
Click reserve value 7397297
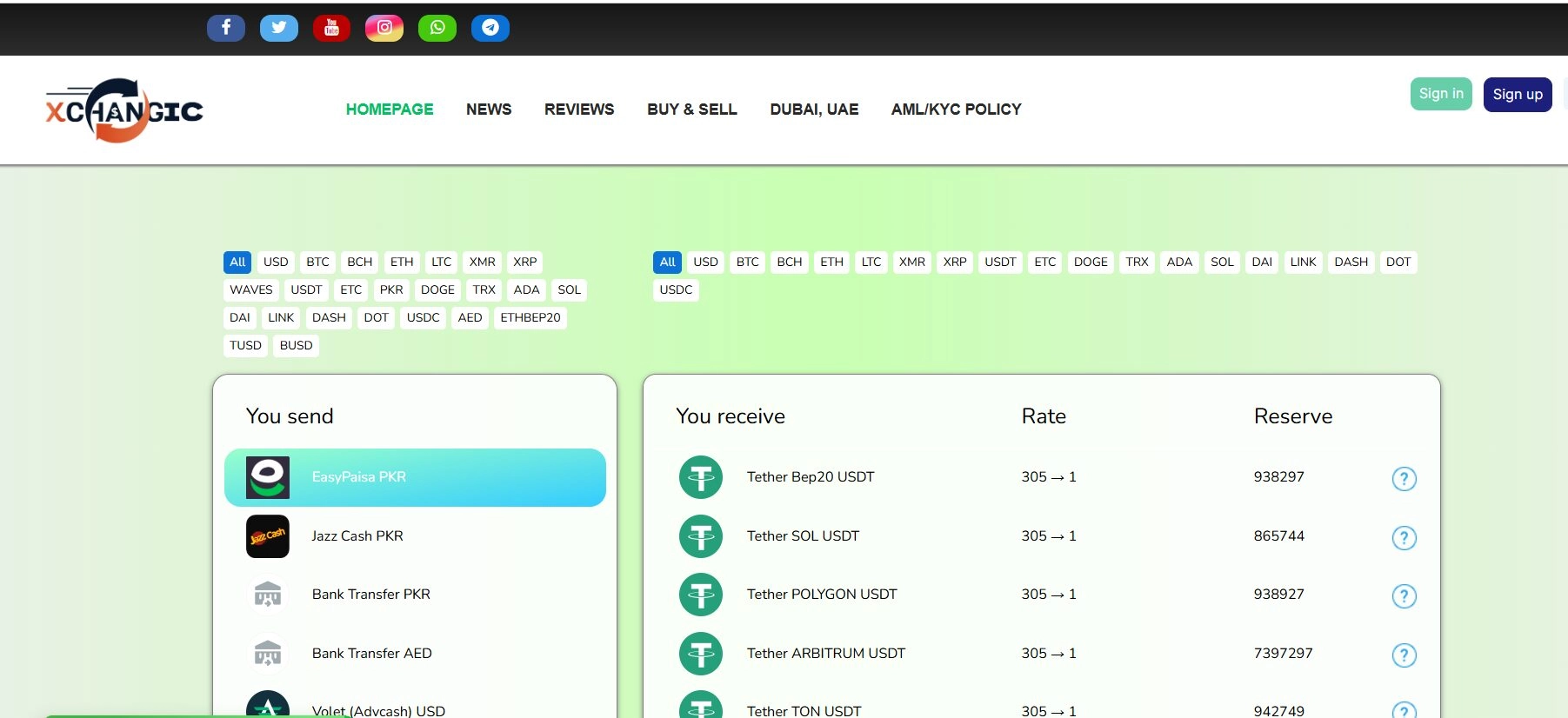pos(1283,654)
